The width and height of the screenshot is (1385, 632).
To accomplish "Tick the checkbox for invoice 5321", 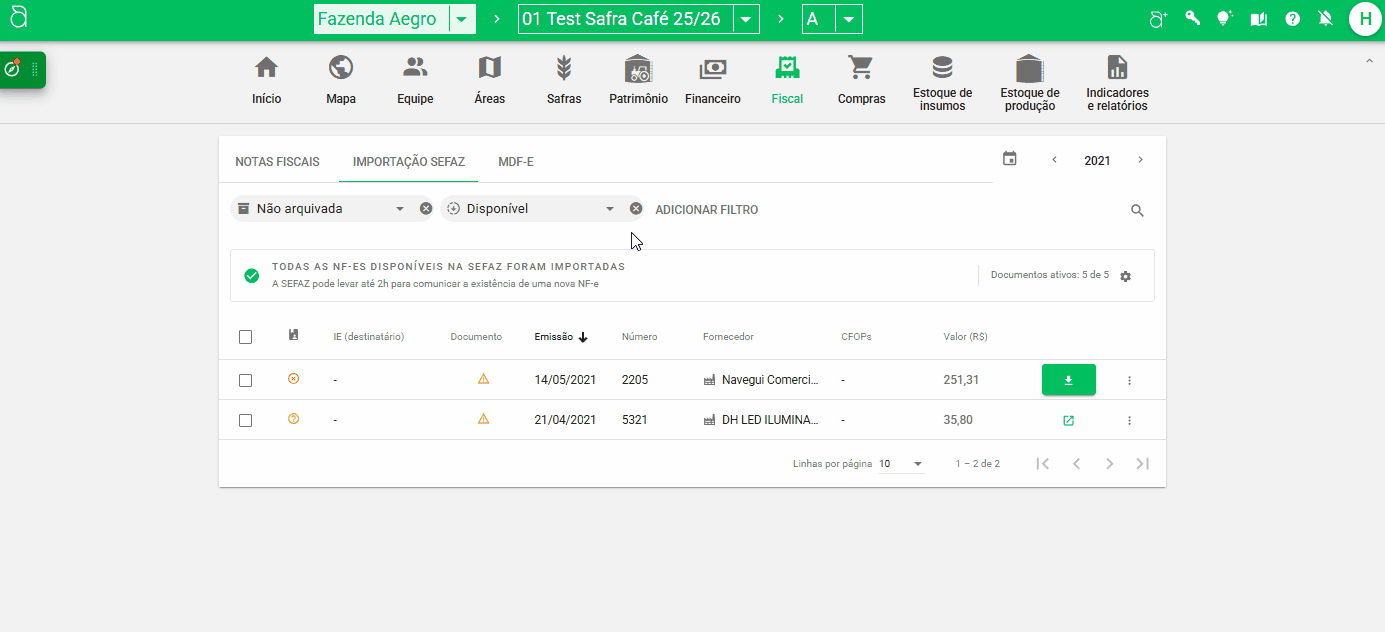I will 245,420.
